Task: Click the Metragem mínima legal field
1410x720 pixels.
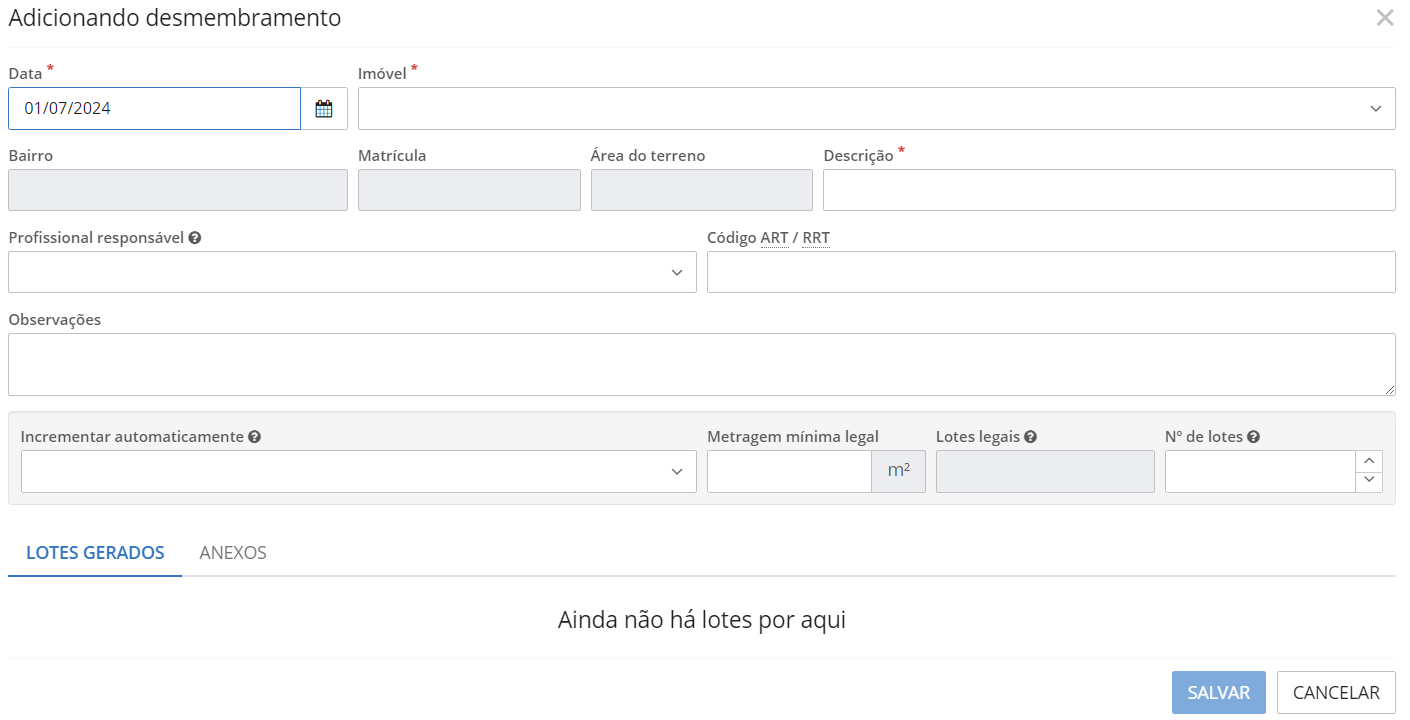Action: 789,472
